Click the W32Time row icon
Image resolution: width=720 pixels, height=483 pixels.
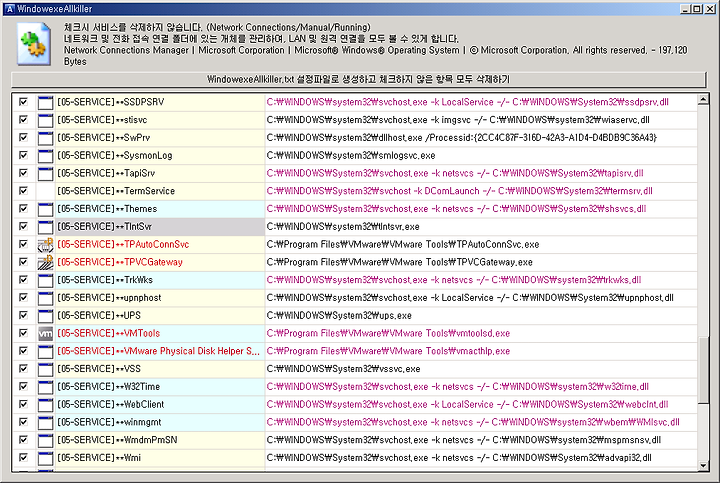[45, 387]
